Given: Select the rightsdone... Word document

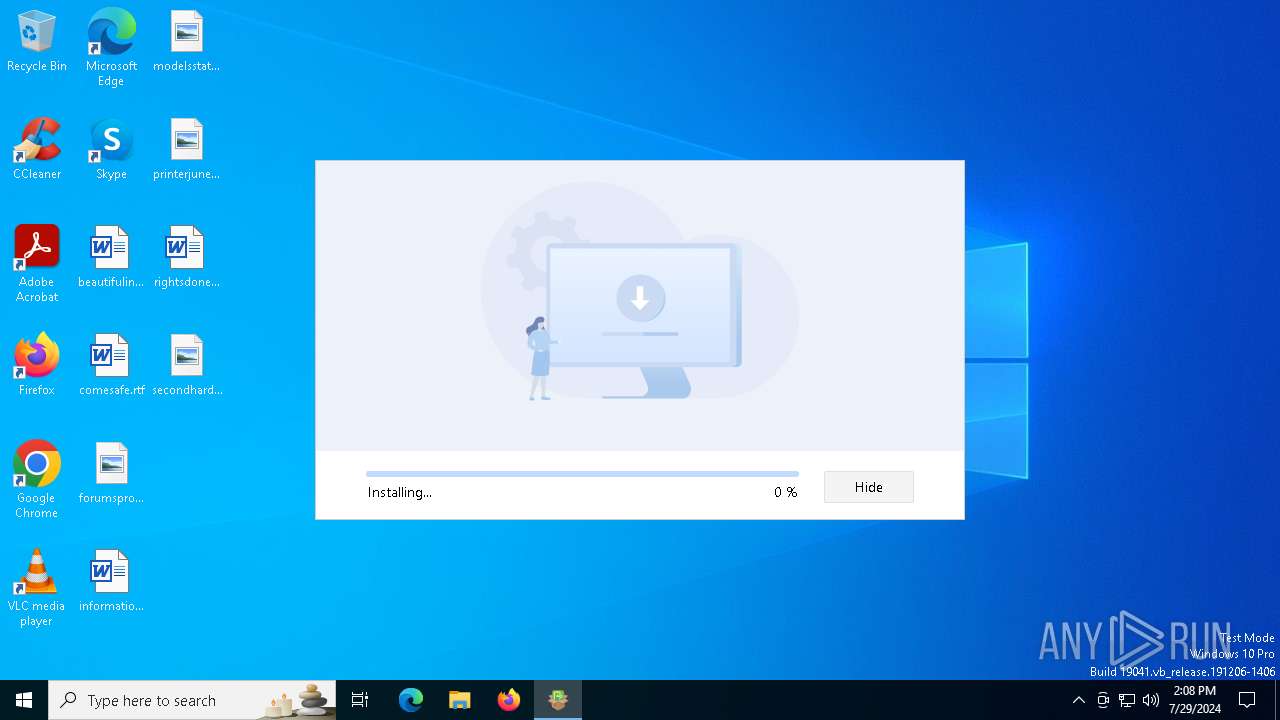Looking at the screenshot, I should (x=186, y=258).
